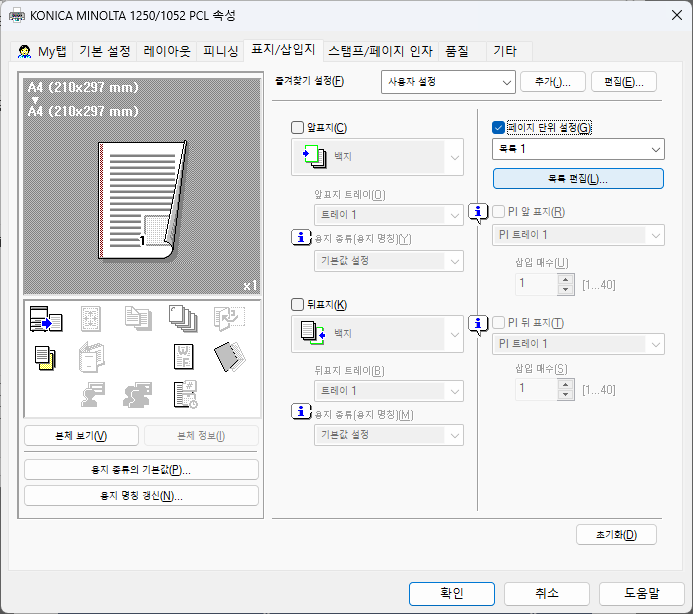Click the info icon beside 뒤표지 용지 종류
This screenshot has width=693, height=614.
(x=300, y=412)
